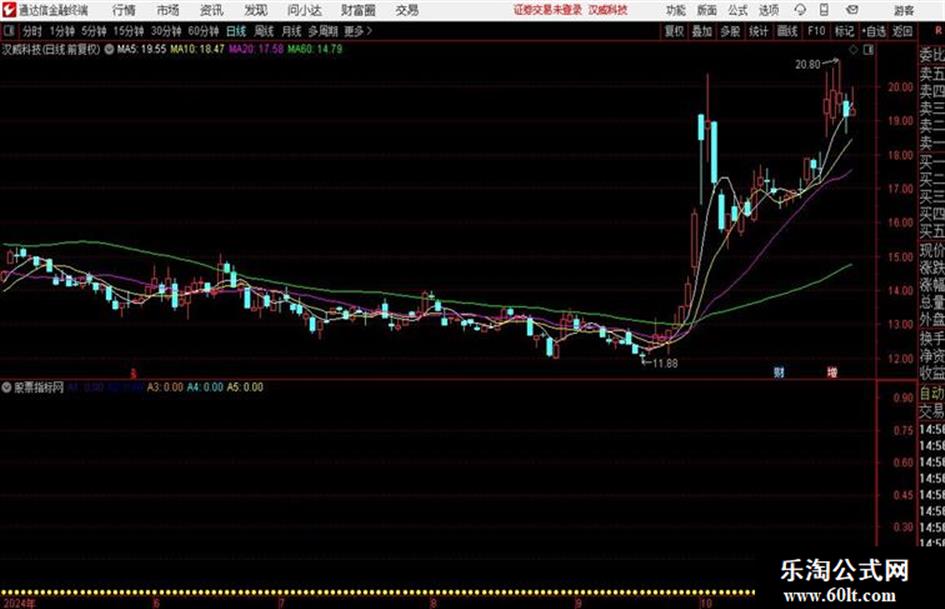Click the 增 event marker on chart
The width and height of the screenshot is (945, 609).
[x=832, y=372]
